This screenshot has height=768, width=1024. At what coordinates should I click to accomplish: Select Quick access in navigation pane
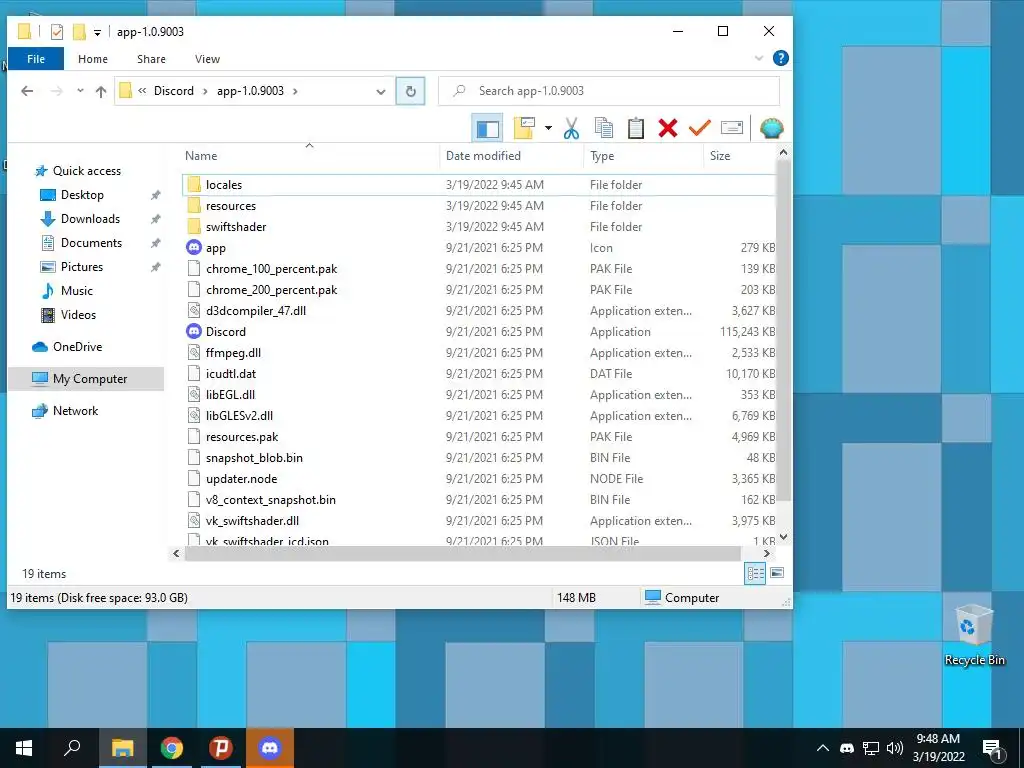87,171
